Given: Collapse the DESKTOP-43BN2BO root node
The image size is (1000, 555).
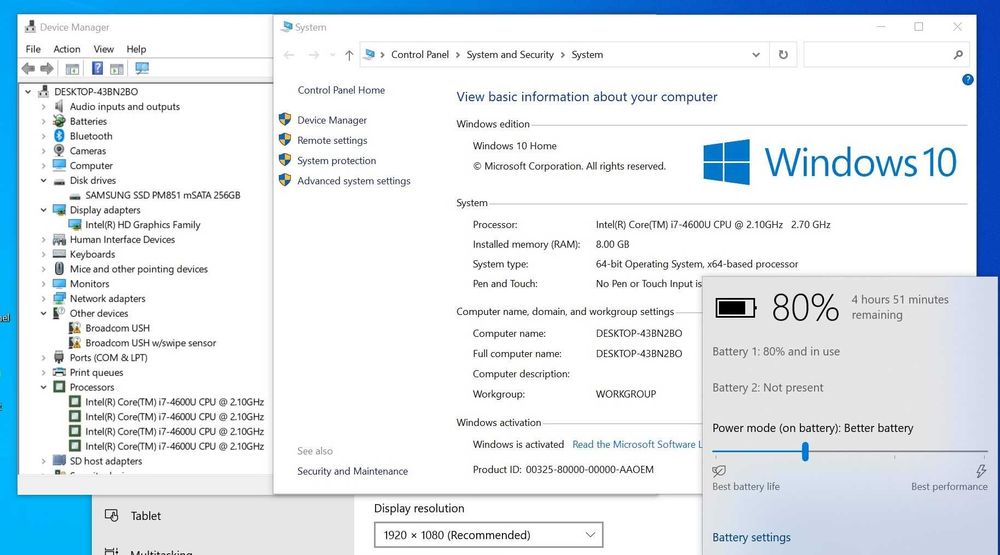Looking at the screenshot, I should coord(28,92).
